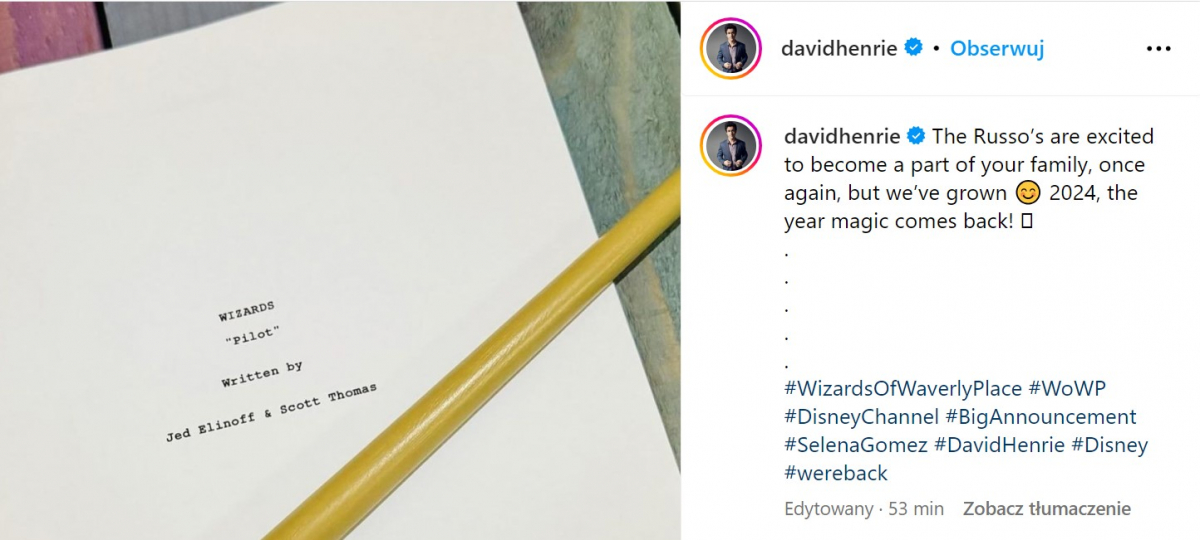Open the #wereback hashtag
The height and width of the screenshot is (540, 1200).
(836, 473)
